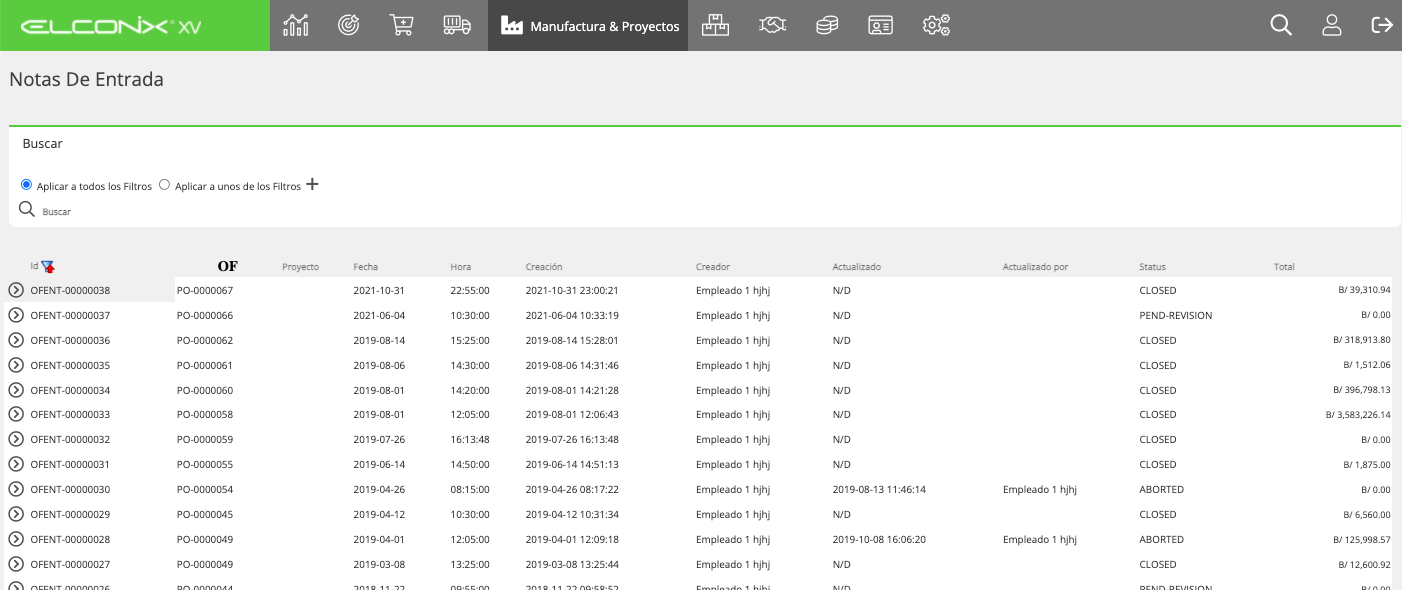Open the analytics bar chart module
1402x590 pixels.
point(296,25)
